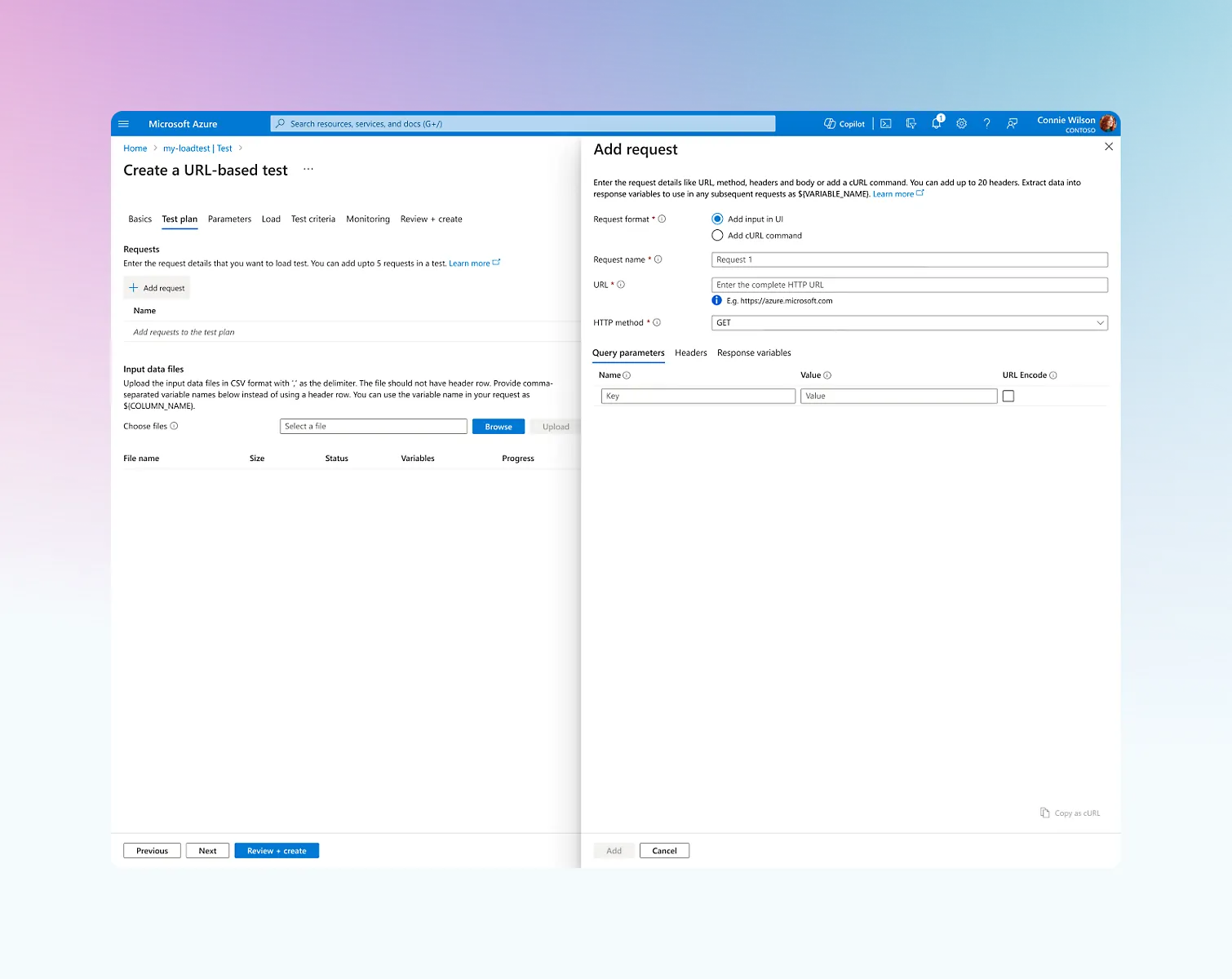1232x979 pixels.
Task: Open Learn more link in Add request
Action: click(x=898, y=194)
